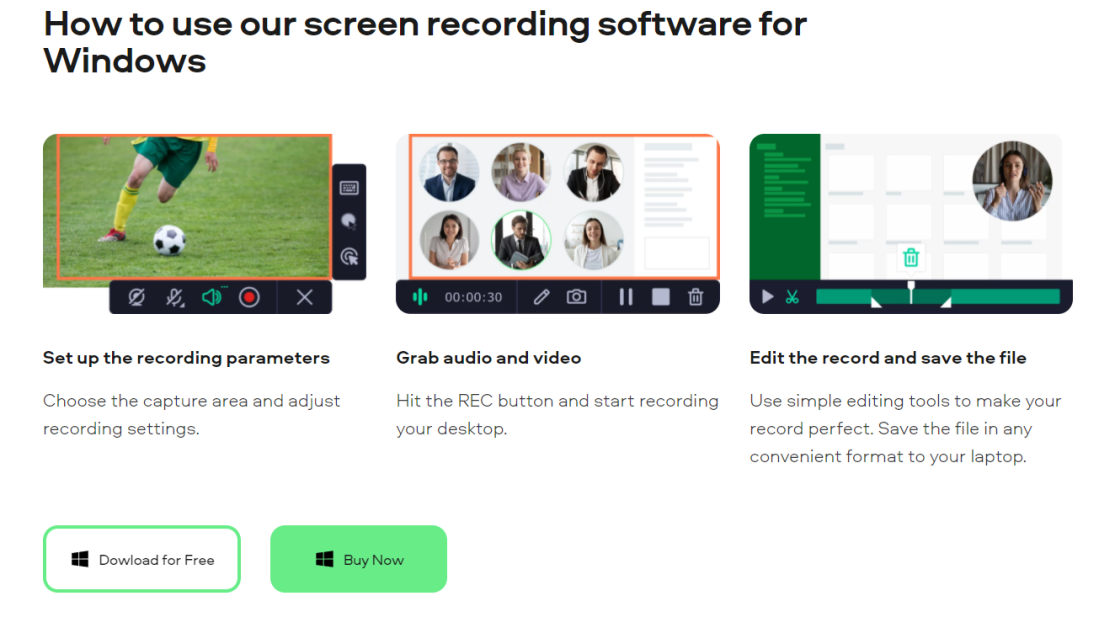Select the mouse cursor highlight icon
Viewport: 1099px width, 628px height.
[349, 221]
